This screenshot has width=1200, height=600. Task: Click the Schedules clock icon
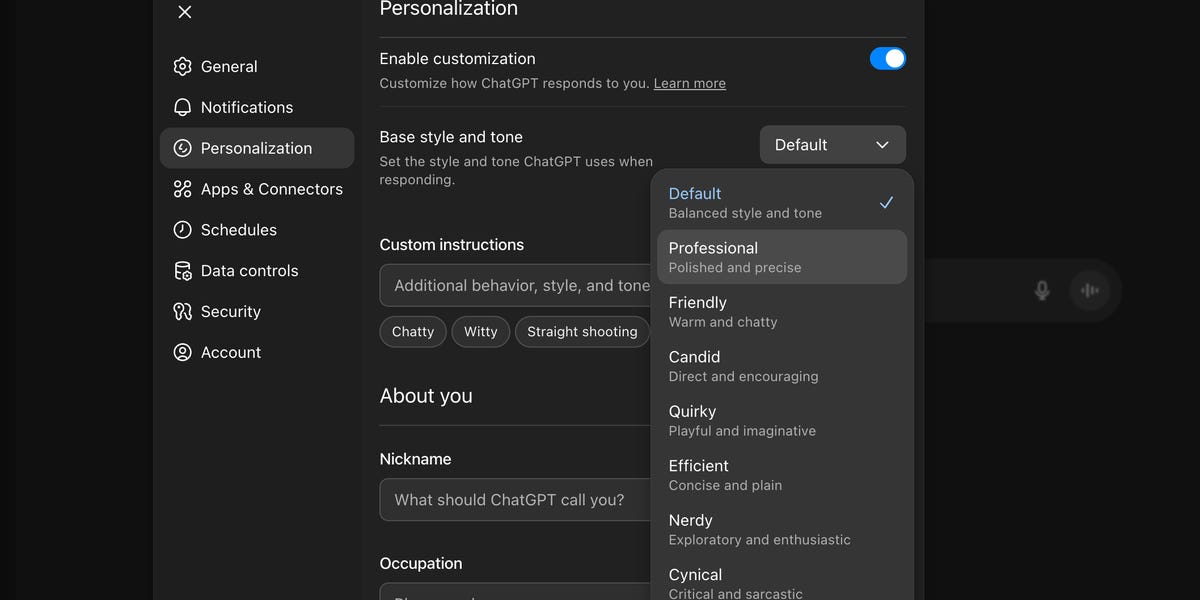(182, 230)
